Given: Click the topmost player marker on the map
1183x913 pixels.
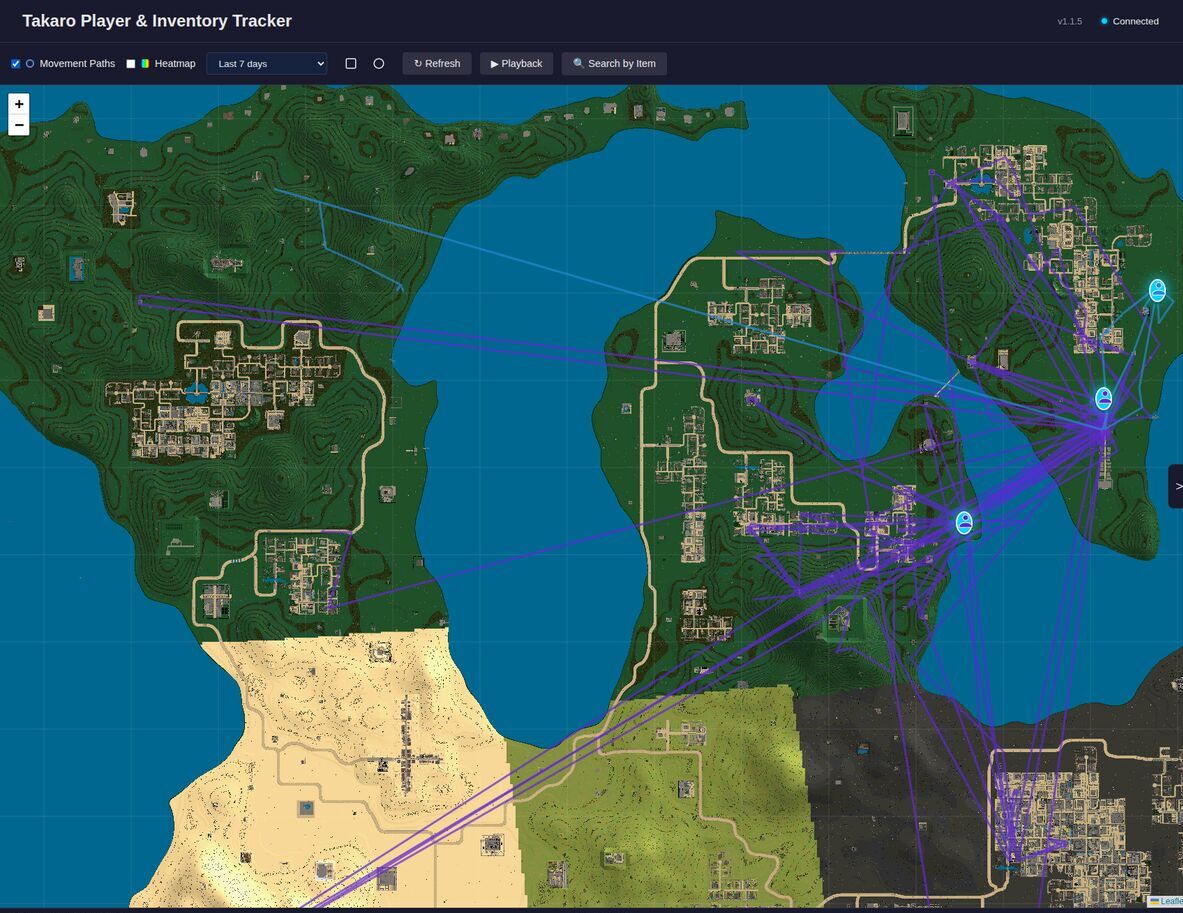Looking at the screenshot, I should (1157, 290).
